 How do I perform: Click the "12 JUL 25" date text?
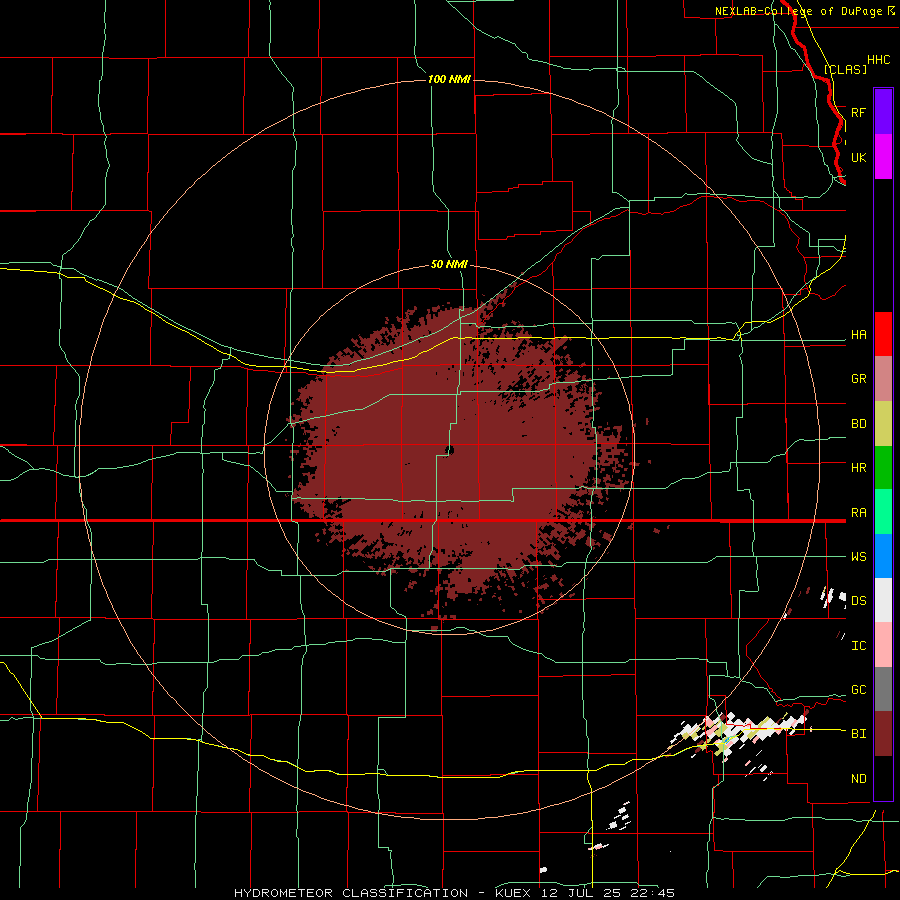(x=581, y=893)
